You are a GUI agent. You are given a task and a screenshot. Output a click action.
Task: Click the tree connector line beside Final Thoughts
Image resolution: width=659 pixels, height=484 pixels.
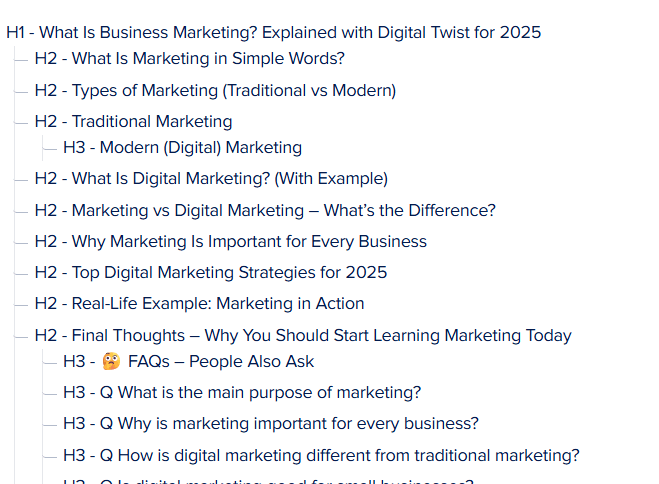(21, 337)
